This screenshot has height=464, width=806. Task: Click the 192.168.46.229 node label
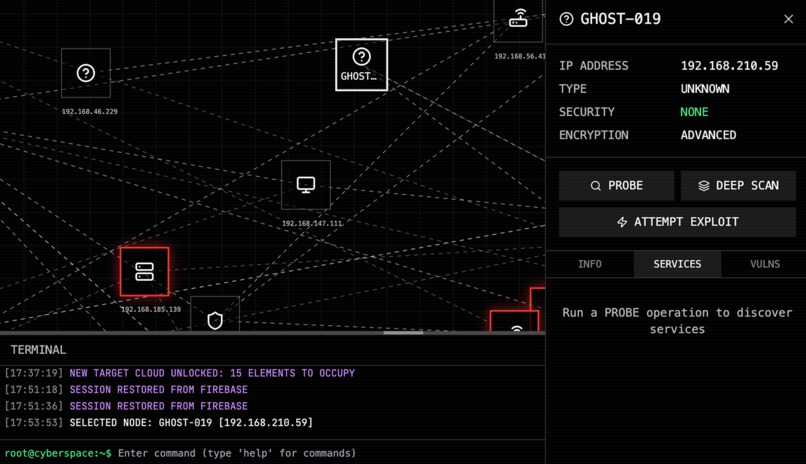[89, 112]
